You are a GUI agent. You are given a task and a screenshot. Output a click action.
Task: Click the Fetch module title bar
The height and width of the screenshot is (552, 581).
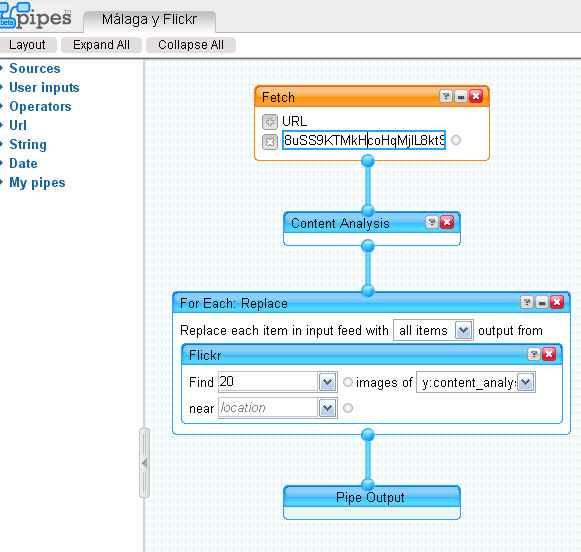point(372,97)
